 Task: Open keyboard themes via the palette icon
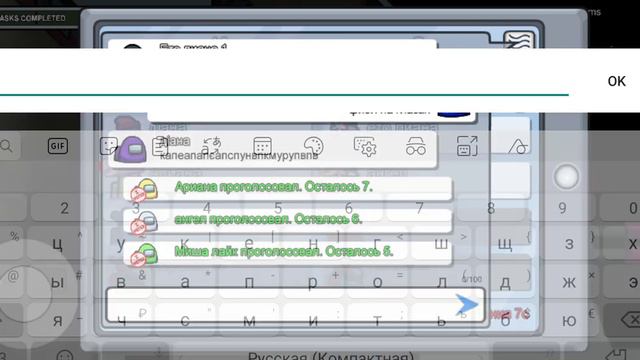pos(313,146)
